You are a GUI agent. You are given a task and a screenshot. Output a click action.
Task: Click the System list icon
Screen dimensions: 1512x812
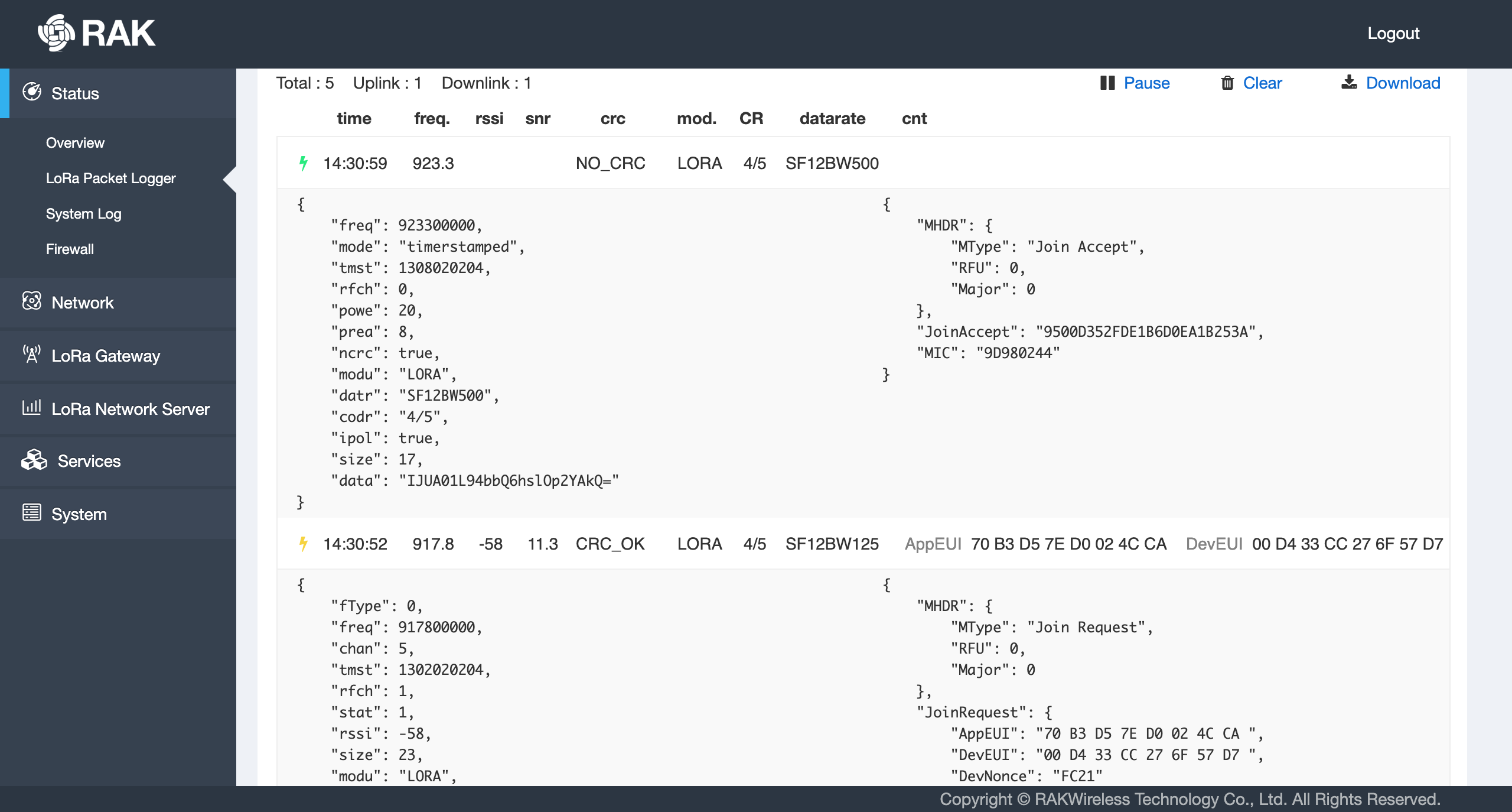(32, 513)
